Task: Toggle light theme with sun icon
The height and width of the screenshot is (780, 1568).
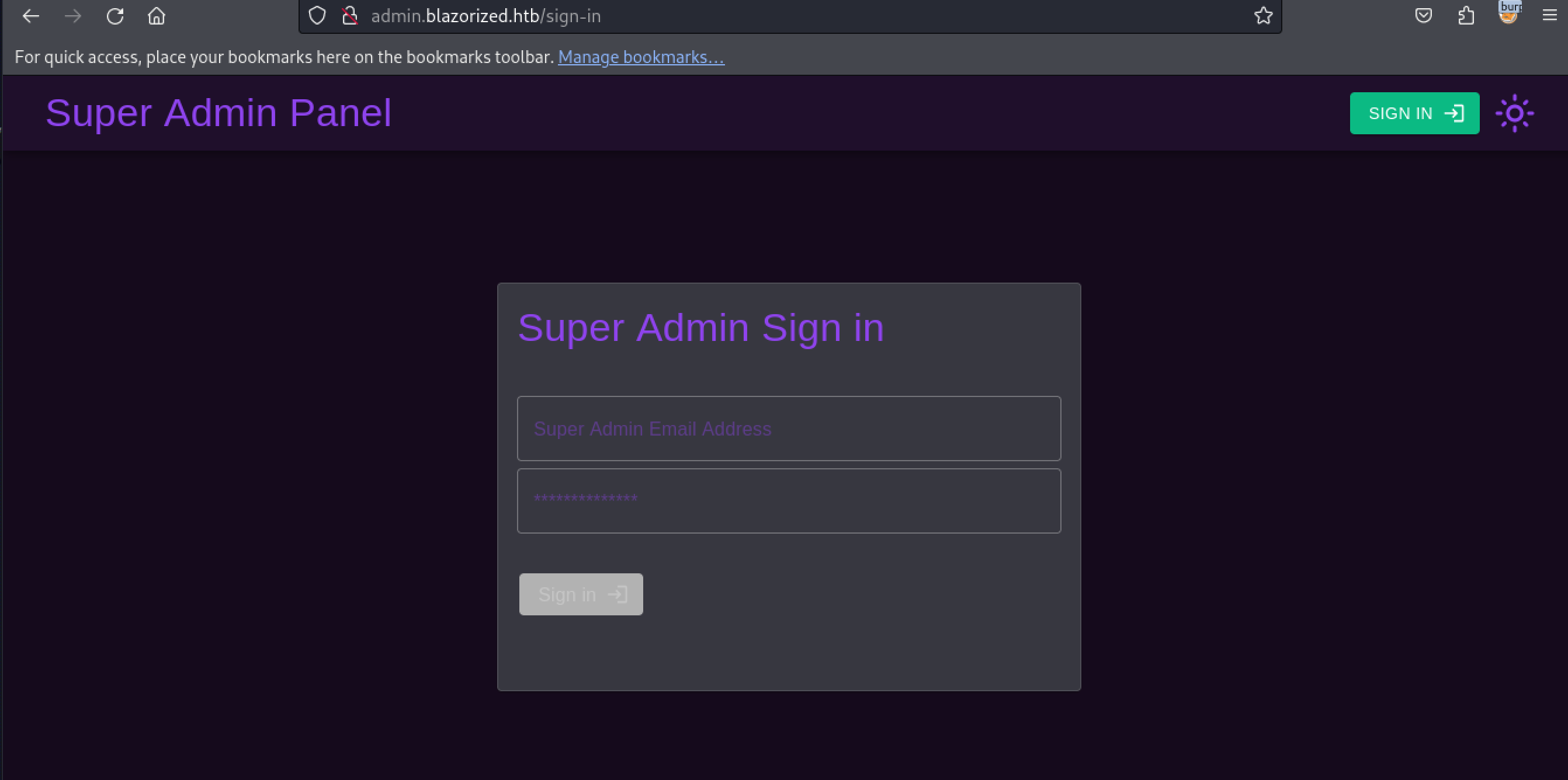Action: [x=1514, y=113]
